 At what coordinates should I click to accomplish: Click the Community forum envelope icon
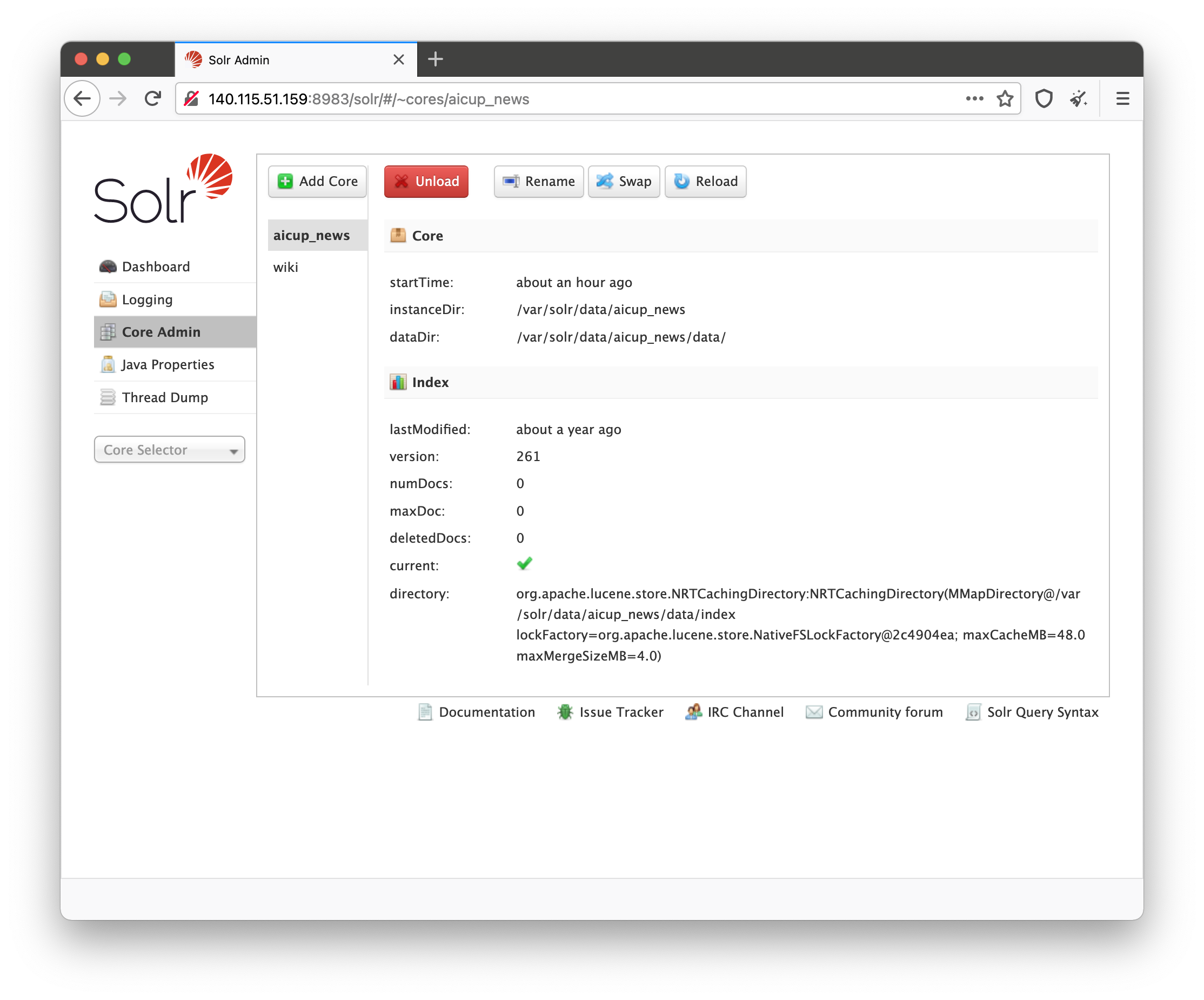[x=814, y=712]
